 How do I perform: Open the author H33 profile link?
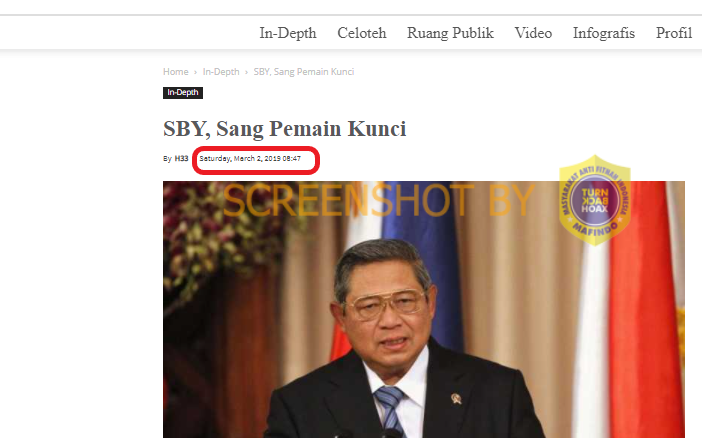(181, 159)
